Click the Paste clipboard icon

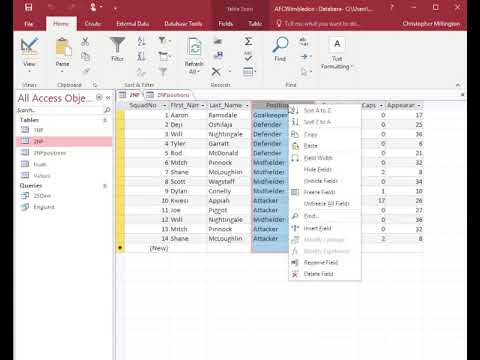pos(62,47)
